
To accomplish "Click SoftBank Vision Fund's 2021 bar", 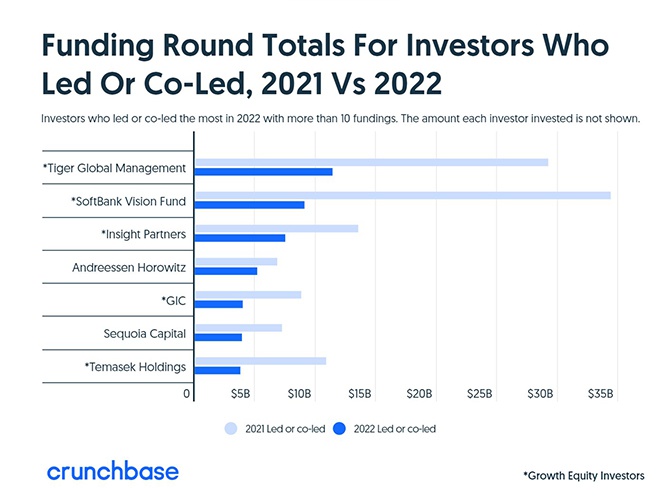I will pos(402,195).
